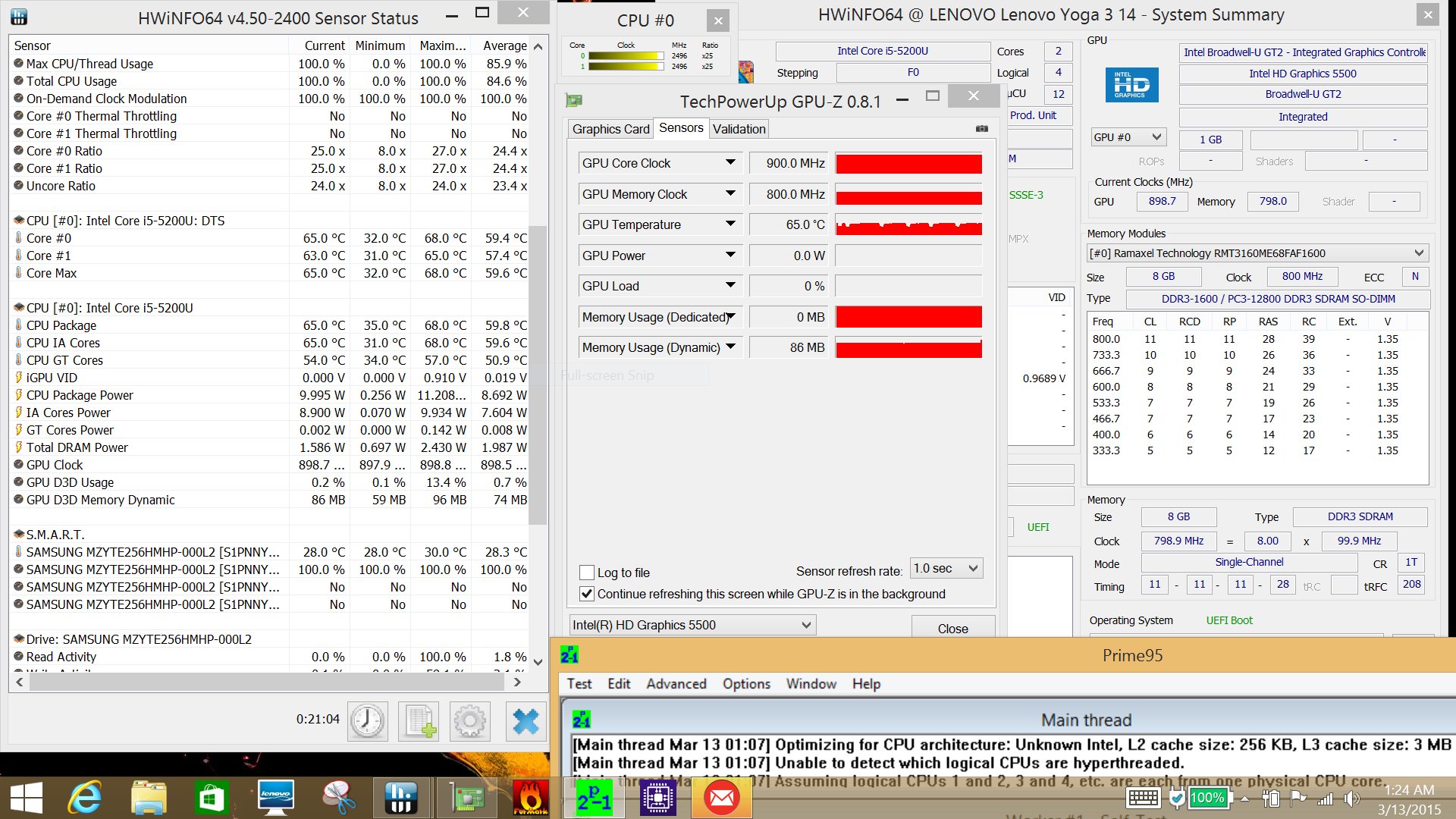The width and height of the screenshot is (1456, 819).
Task: Click the CPU-Z chip taskbar icon
Action: click(x=657, y=798)
